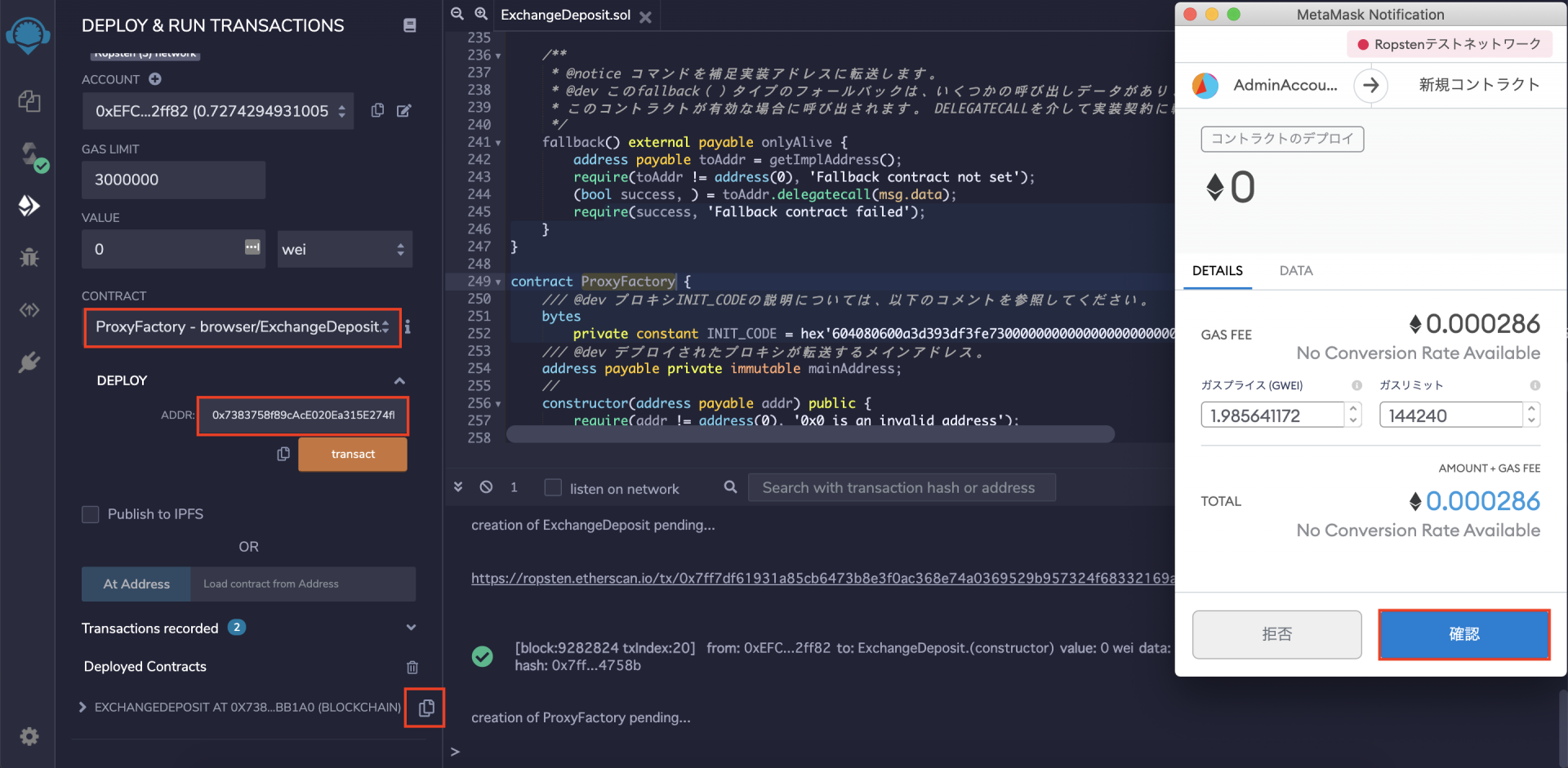Open Settings gear in Remix sidebar
The height and width of the screenshot is (768, 1568).
pyautogui.click(x=29, y=737)
